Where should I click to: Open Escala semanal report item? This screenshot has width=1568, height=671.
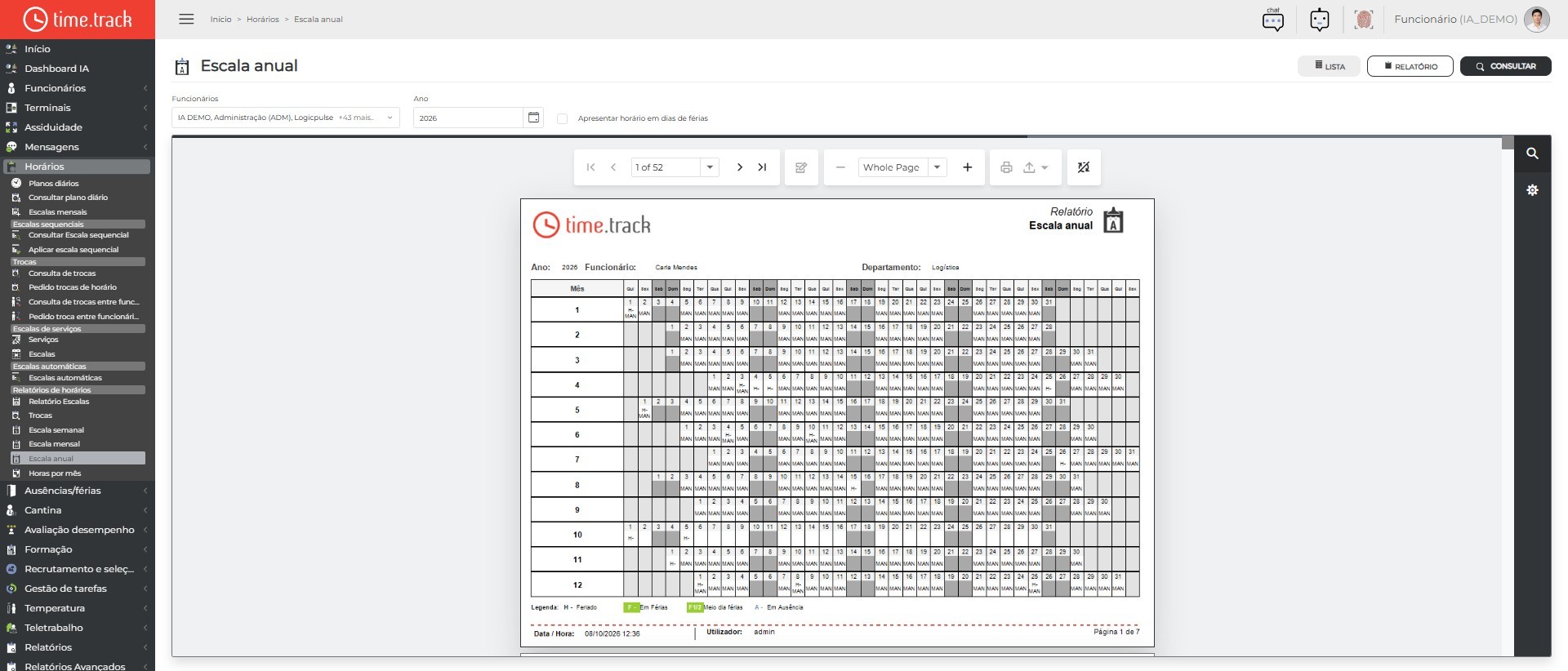coord(56,430)
